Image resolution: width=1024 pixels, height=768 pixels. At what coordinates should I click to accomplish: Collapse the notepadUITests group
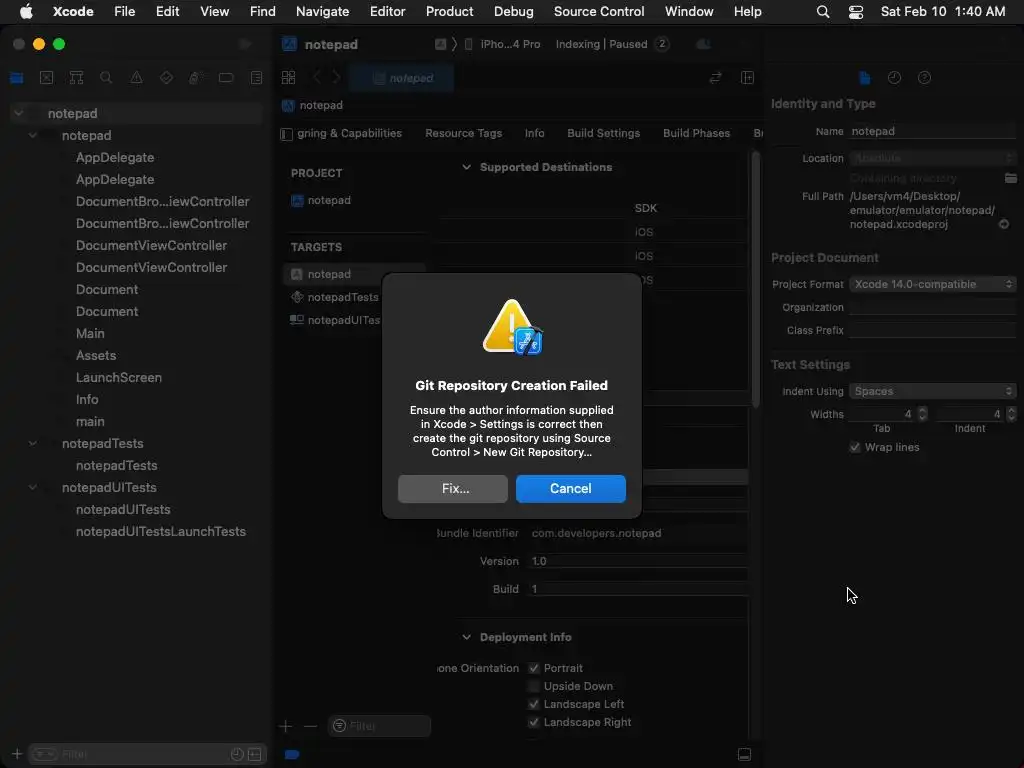[x=33, y=487]
